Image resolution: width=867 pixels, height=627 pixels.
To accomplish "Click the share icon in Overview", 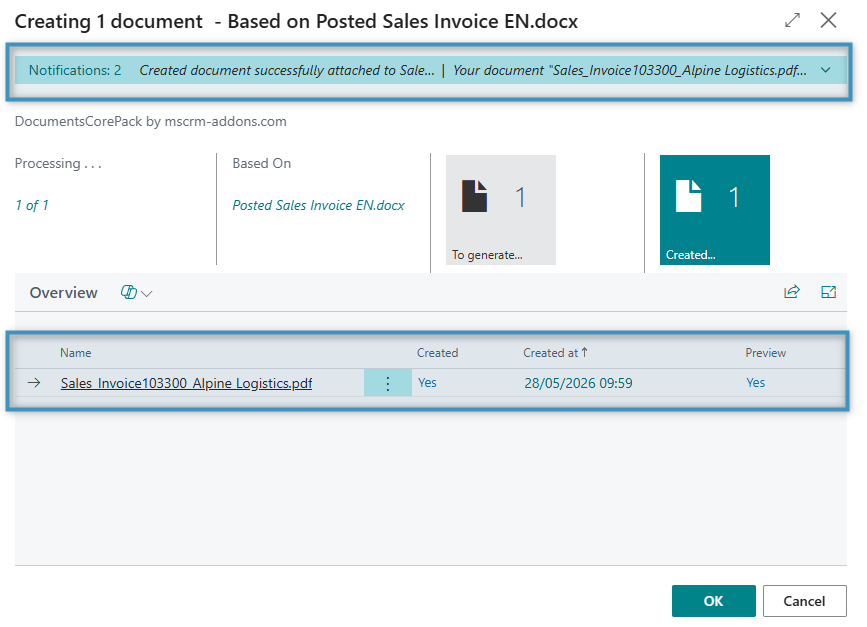I will pos(792,292).
